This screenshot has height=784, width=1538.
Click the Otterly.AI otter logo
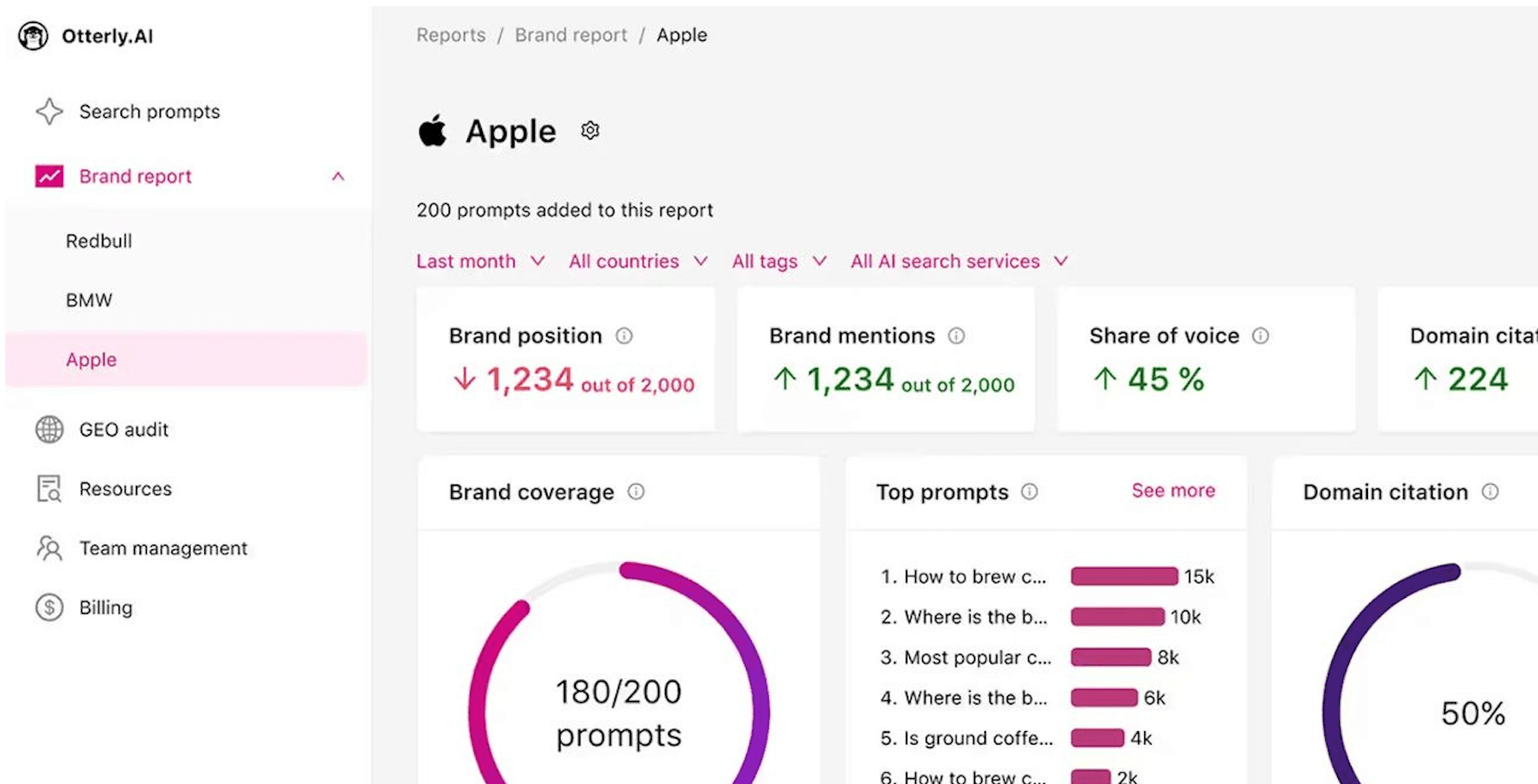pyautogui.click(x=33, y=36)
